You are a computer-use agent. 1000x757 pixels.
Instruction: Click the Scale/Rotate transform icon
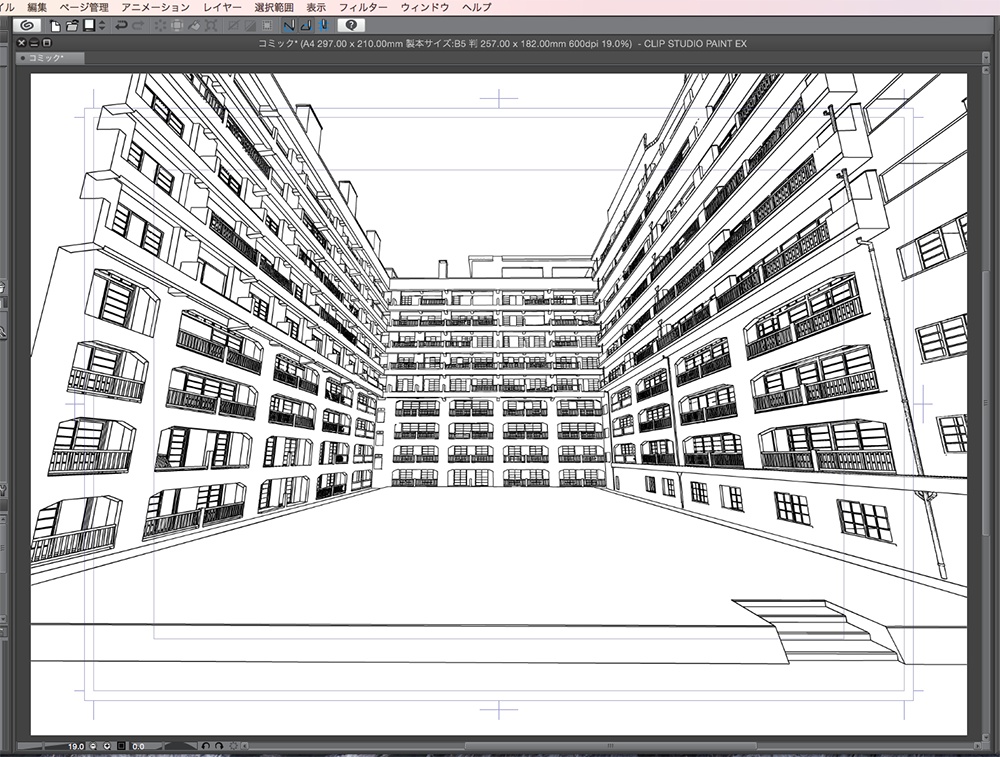coord(211,26)
